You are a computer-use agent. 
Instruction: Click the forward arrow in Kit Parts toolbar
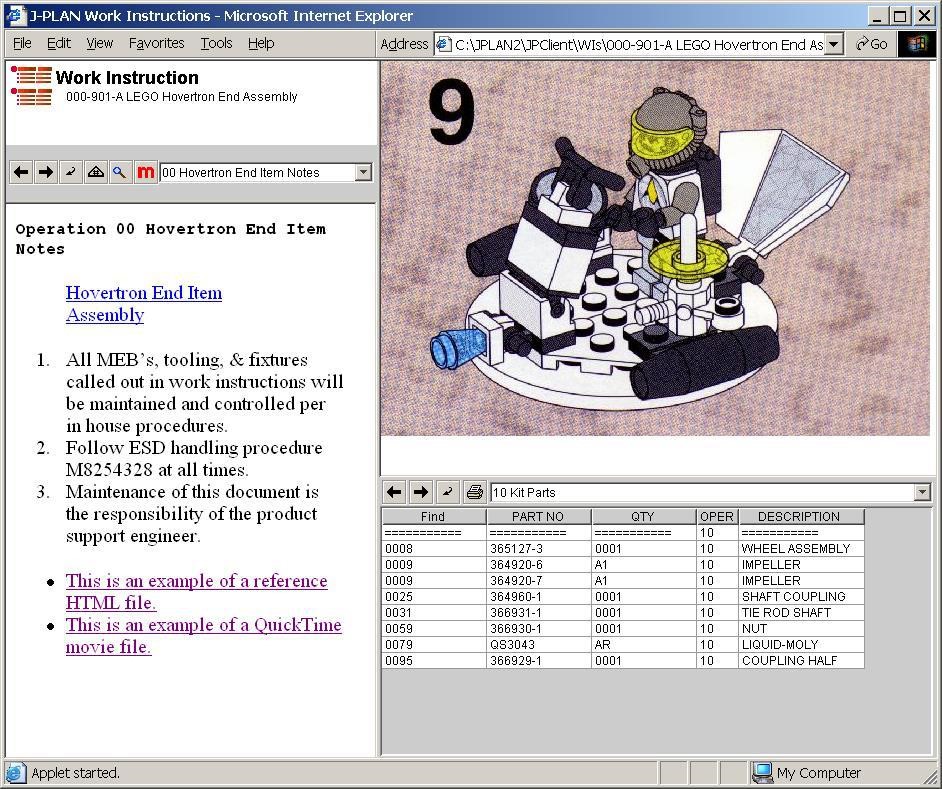tap(421, 492)
